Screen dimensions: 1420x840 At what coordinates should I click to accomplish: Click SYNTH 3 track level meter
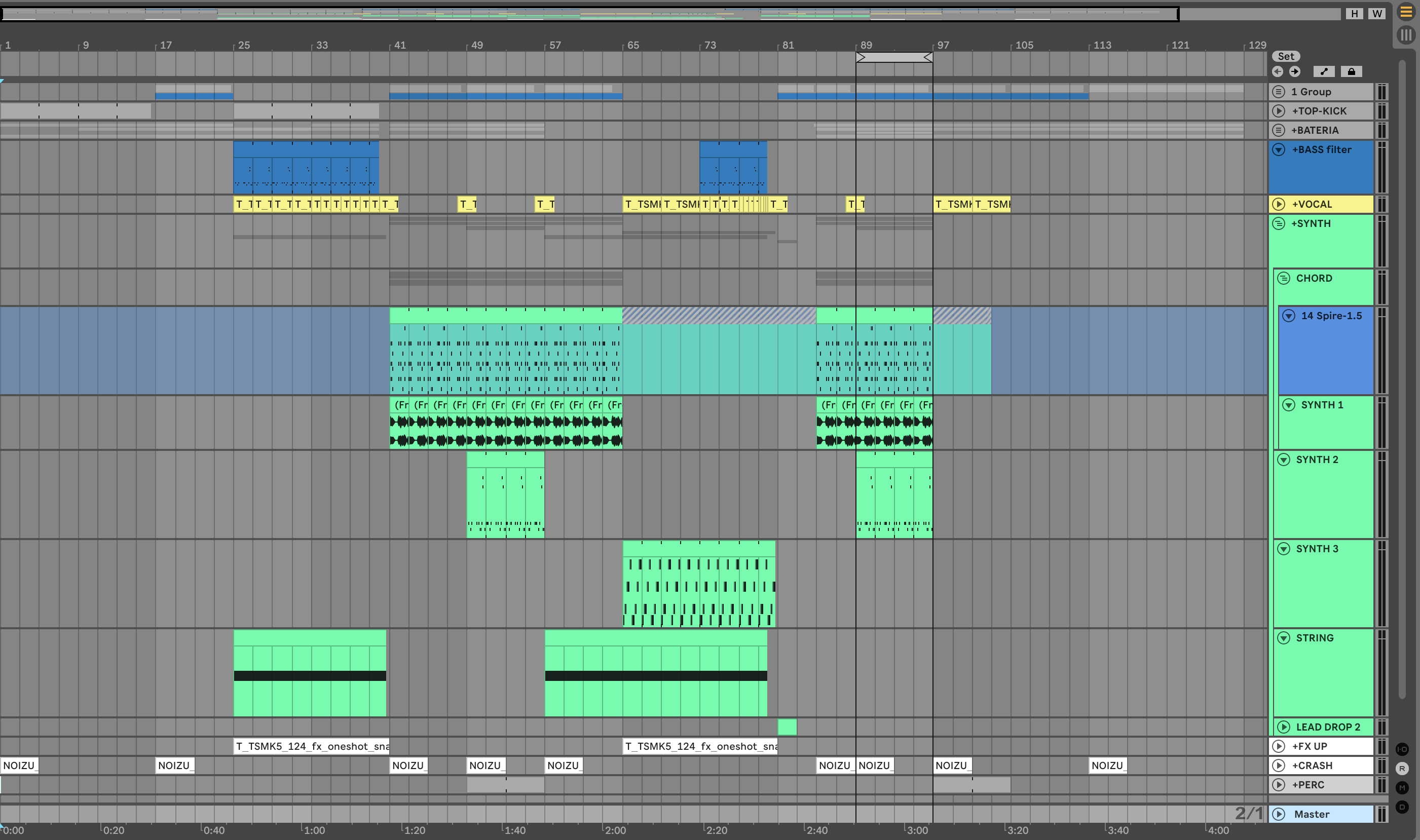coord(1381,584)
